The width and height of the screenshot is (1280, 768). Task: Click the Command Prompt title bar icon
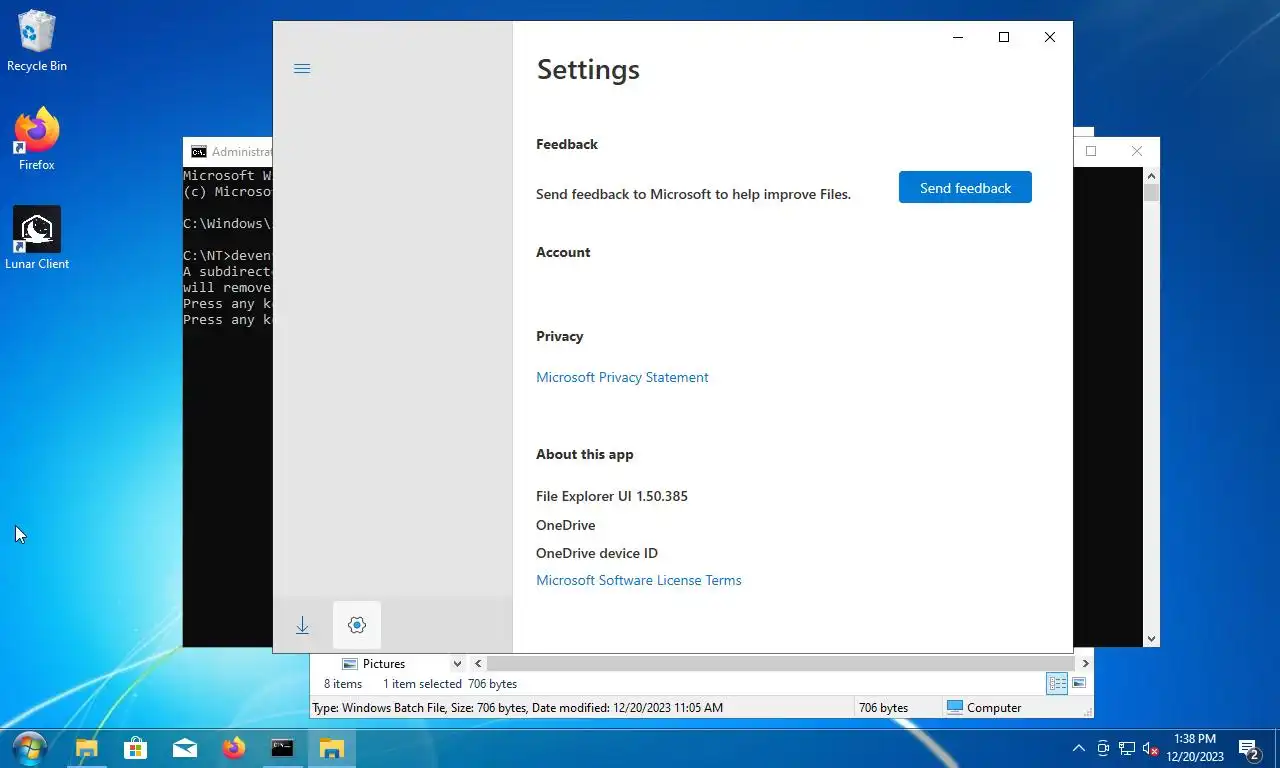[x=199, y=152]
